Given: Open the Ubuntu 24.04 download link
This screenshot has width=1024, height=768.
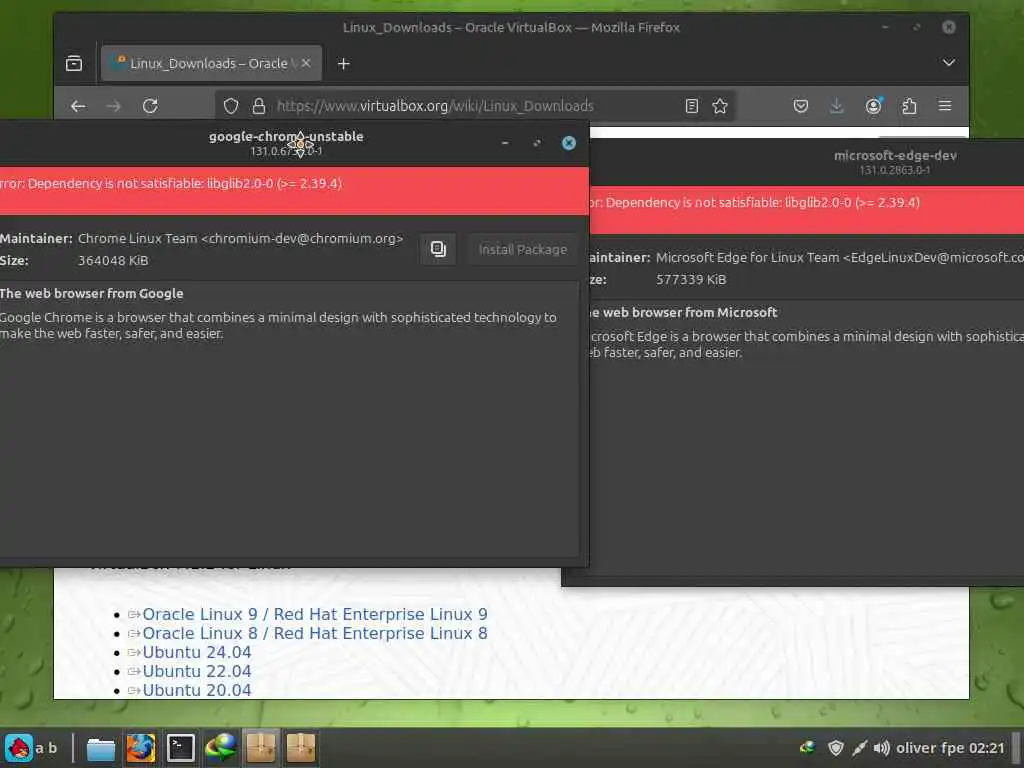Looking at the screenshot, I should click(197, 652).
